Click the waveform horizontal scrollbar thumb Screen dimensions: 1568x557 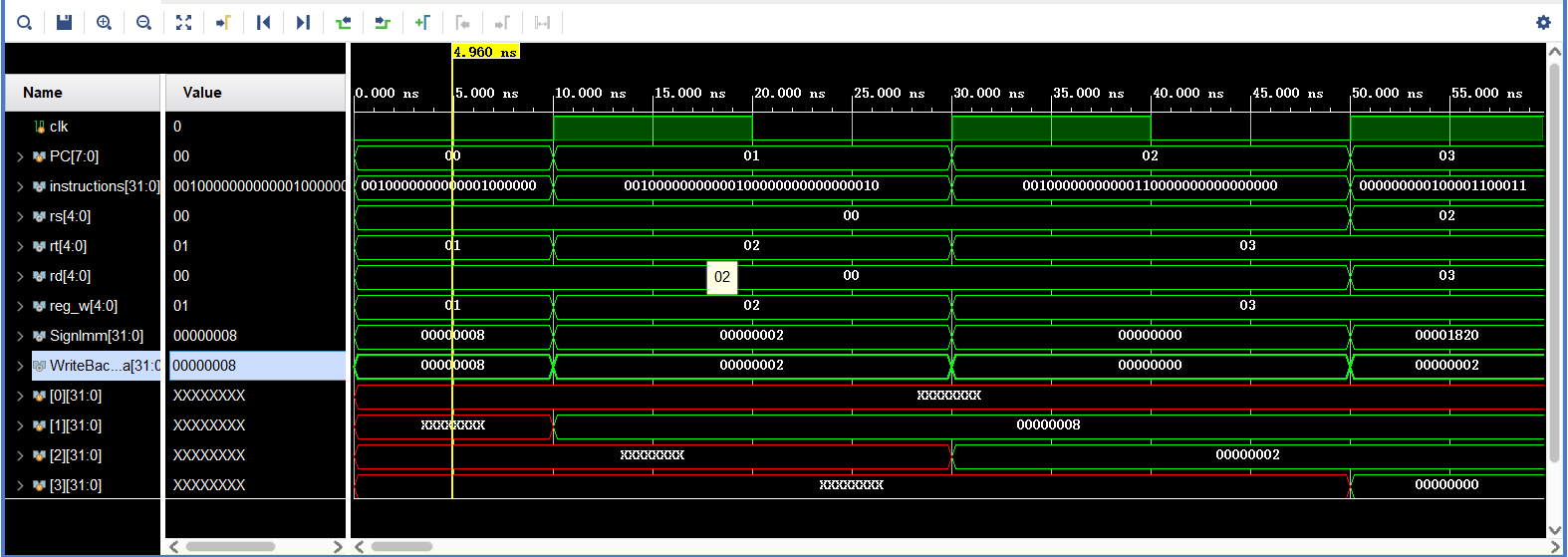click(x=402, y=546)
